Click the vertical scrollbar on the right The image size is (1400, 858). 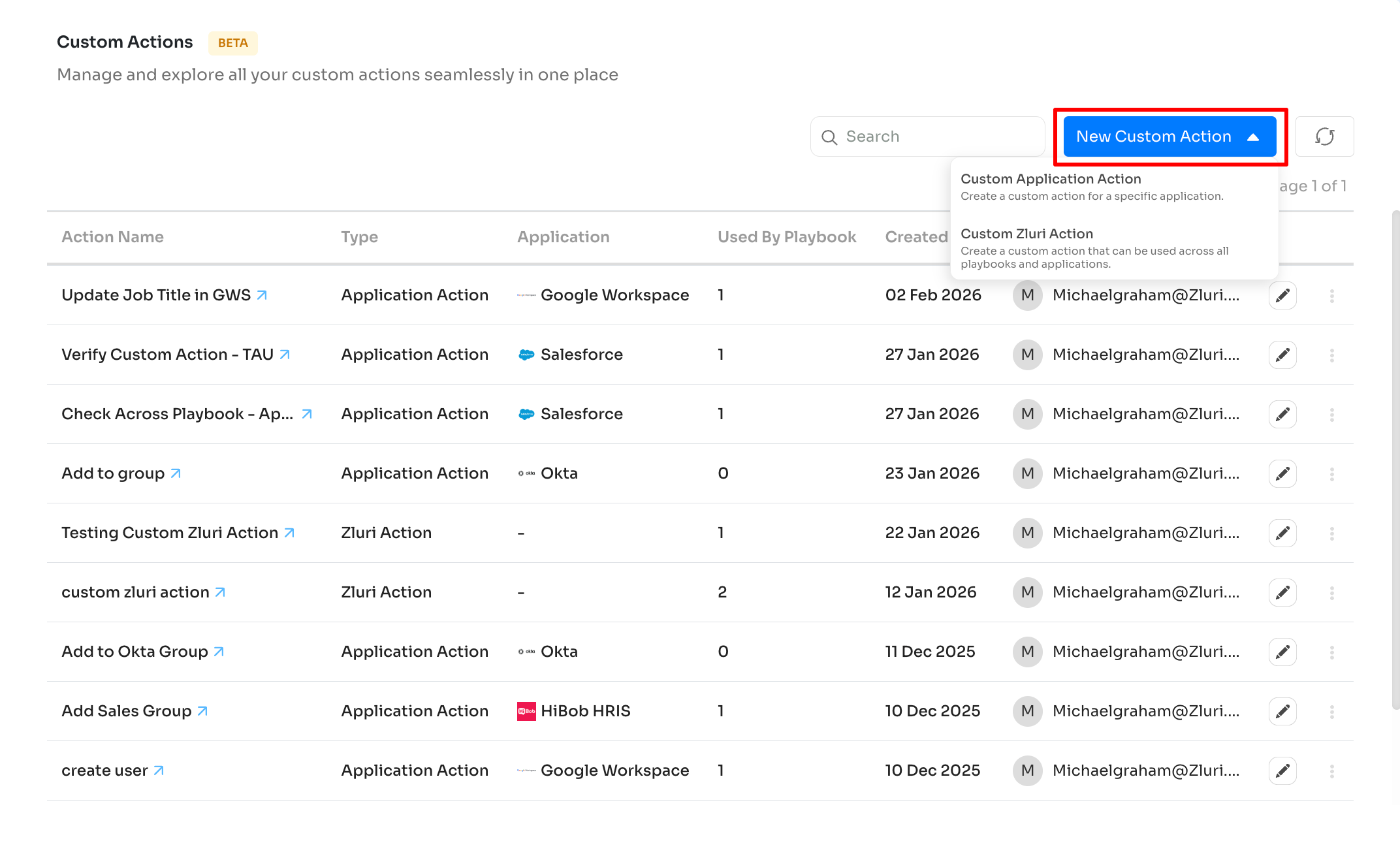(1395, 457)
